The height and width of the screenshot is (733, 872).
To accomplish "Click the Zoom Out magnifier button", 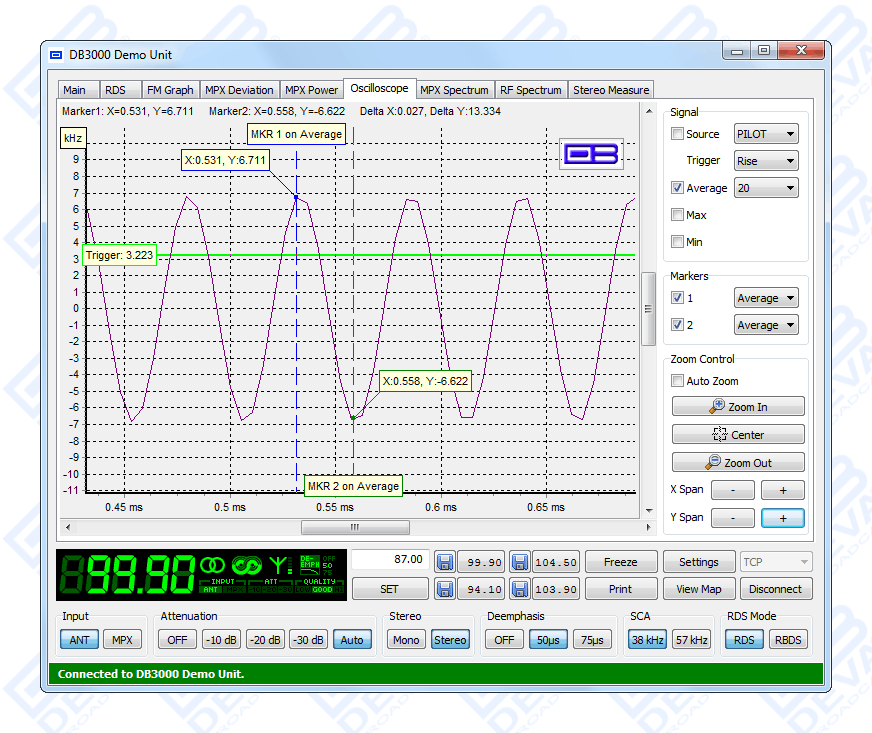I will click(738, 463).
